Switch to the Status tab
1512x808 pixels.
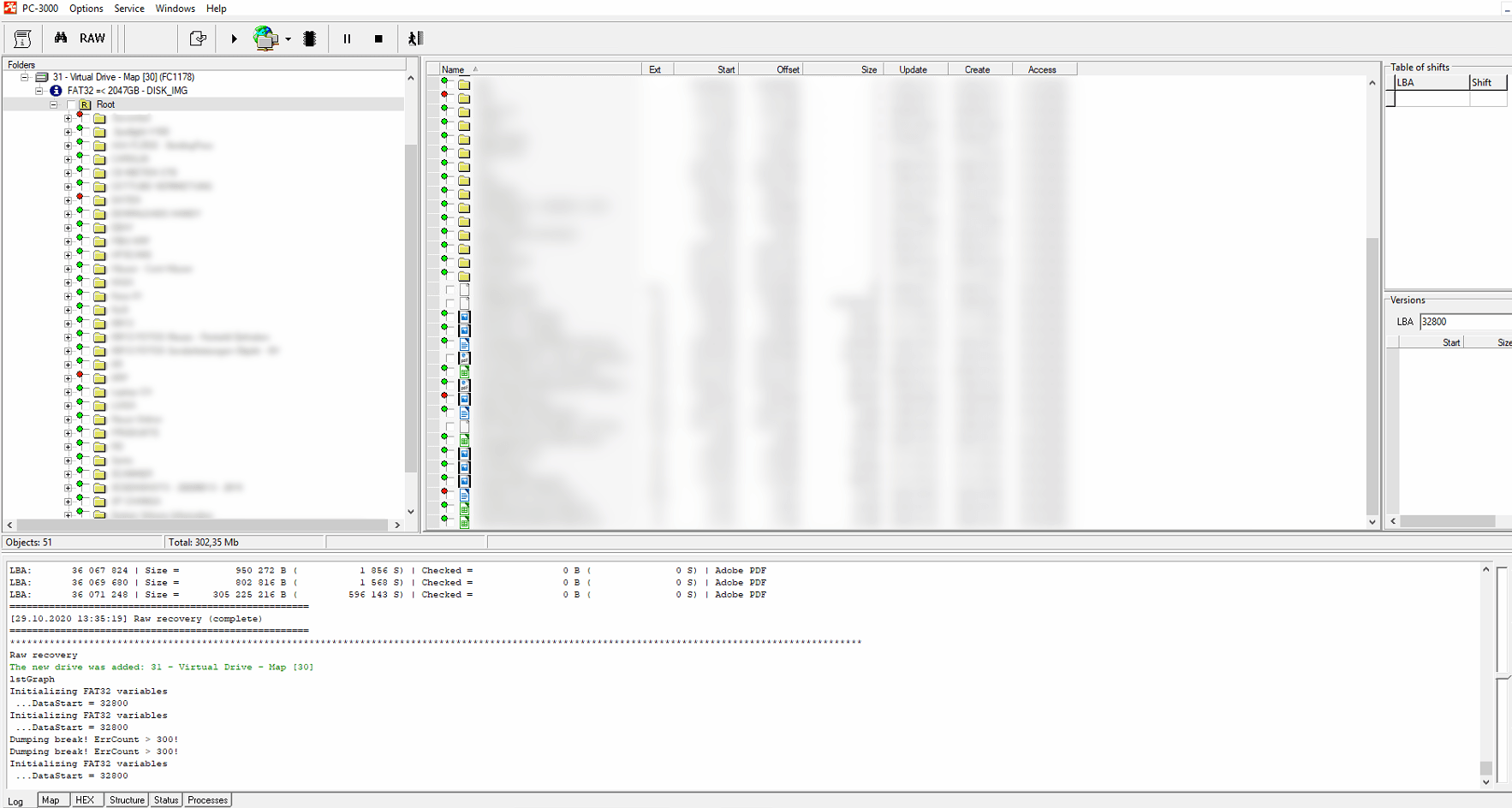(x=166, y=800)
